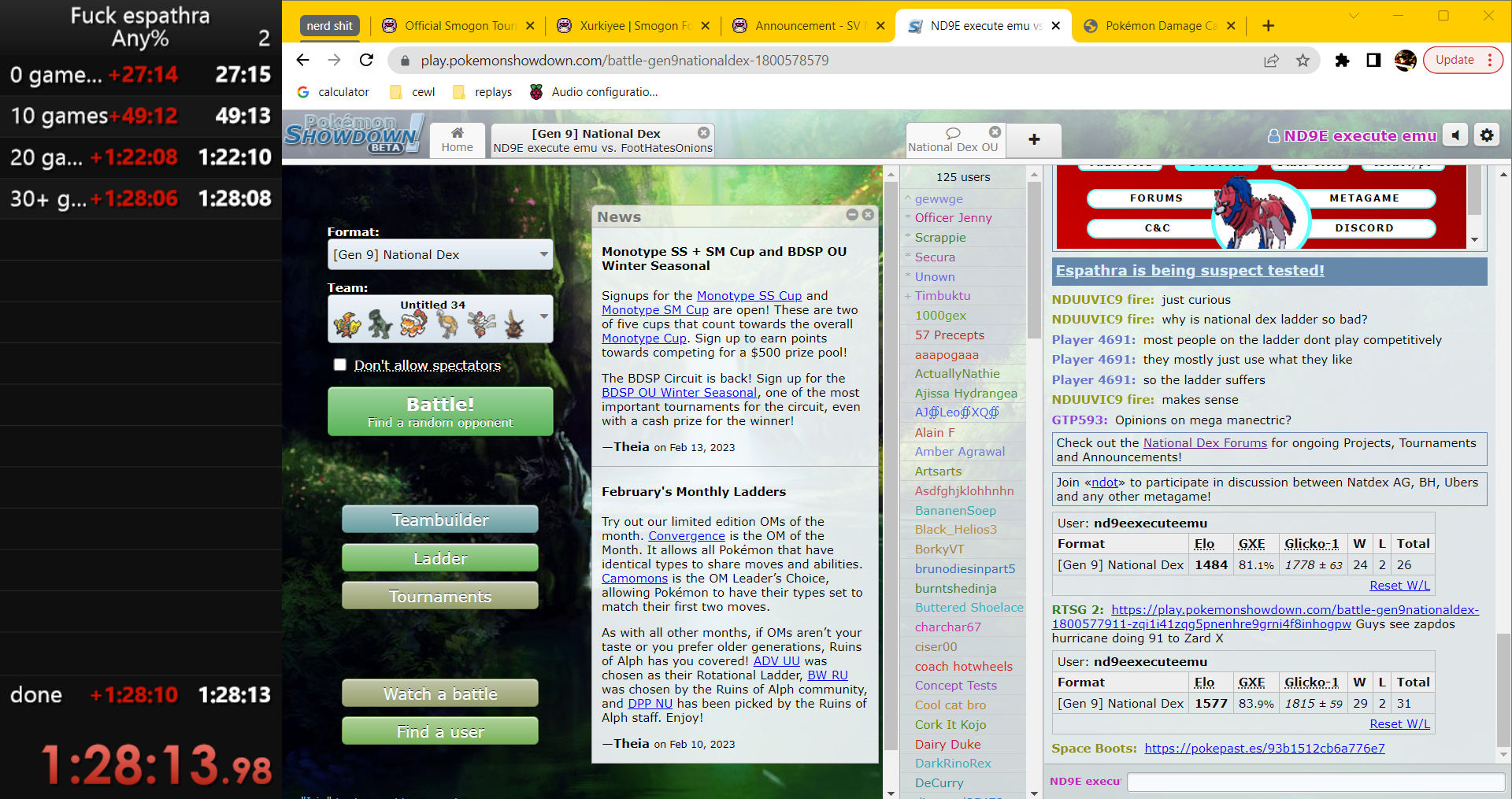Open the Format dropdown Gen 9 National Dex
The image size is (1512, 799).
pyautogui.click(x=440, y=255)
